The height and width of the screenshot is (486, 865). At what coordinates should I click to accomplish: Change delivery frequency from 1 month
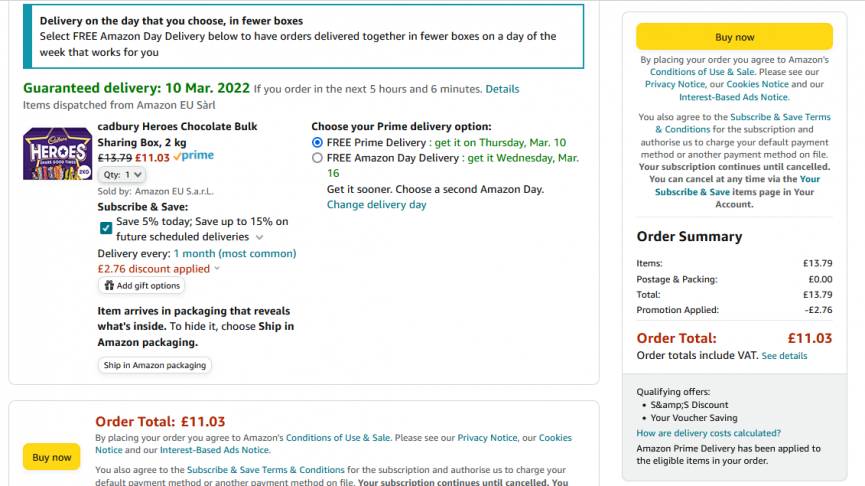tap(235, 253)
